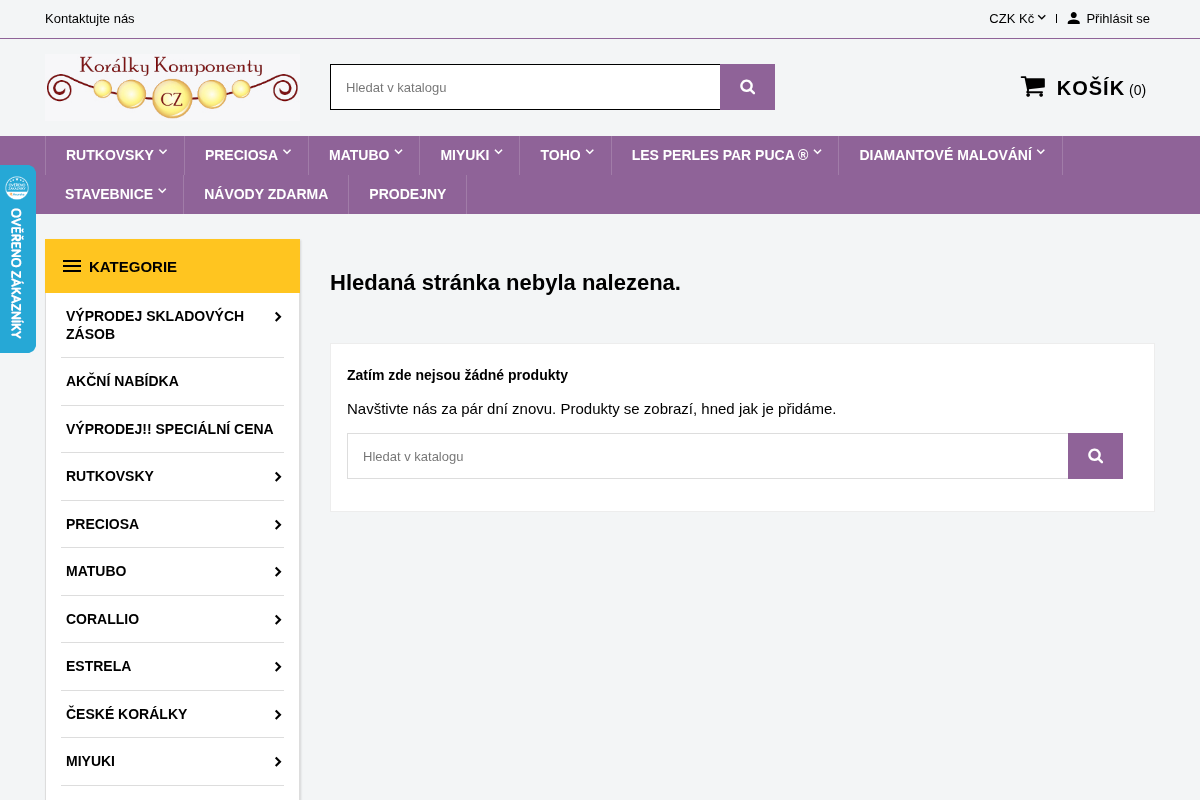Expand the MIYUKI top menu chevron
The image size is (1200, 800).
[498, 152]
